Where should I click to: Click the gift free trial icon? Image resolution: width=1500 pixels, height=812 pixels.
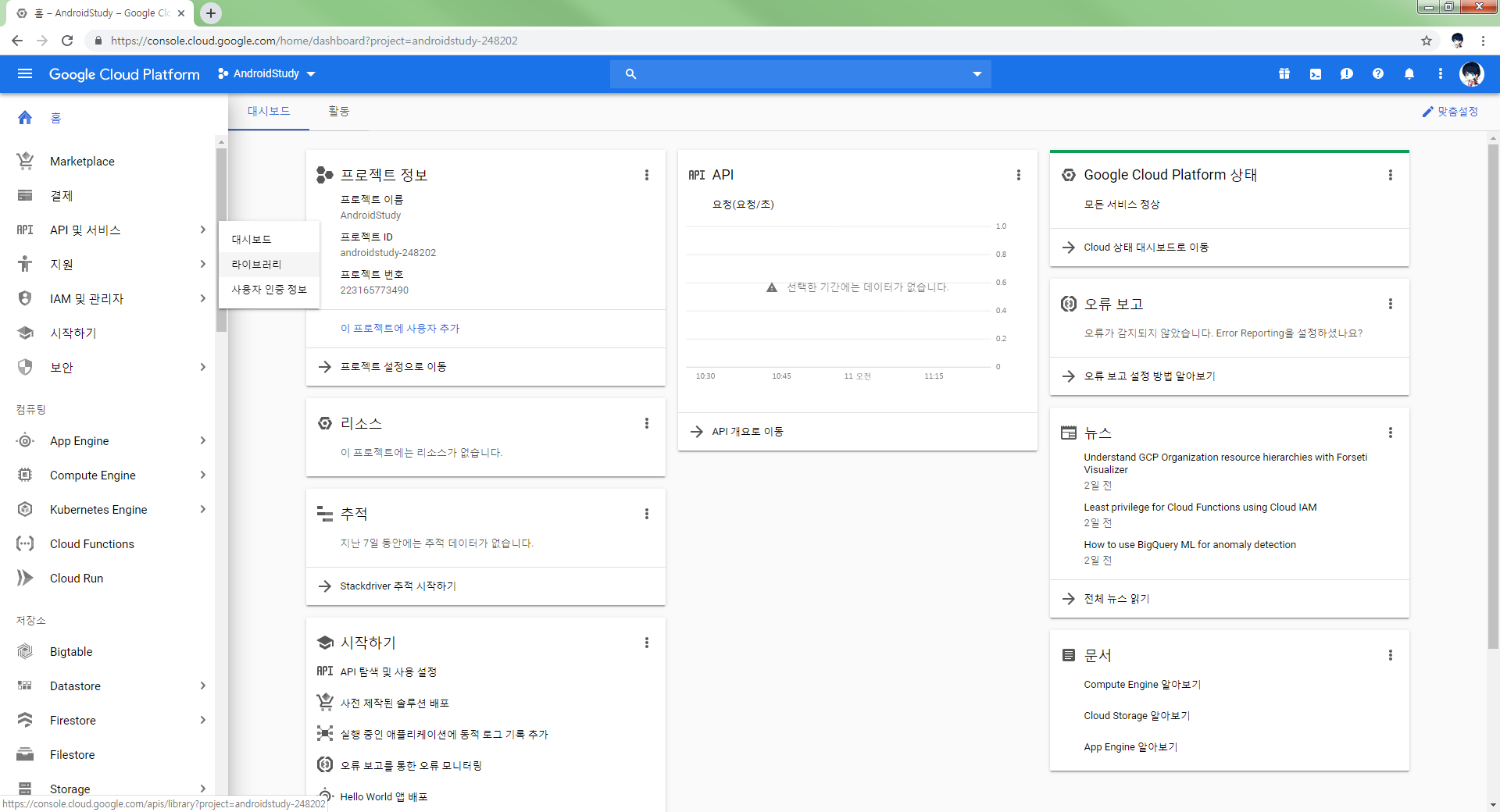point(1284,73)
